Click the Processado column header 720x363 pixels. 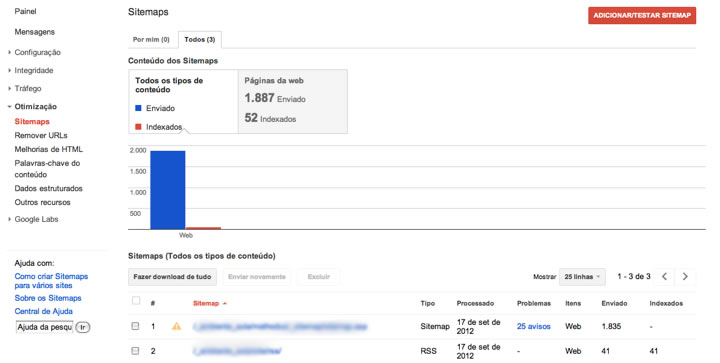click(x=475, y=303)
